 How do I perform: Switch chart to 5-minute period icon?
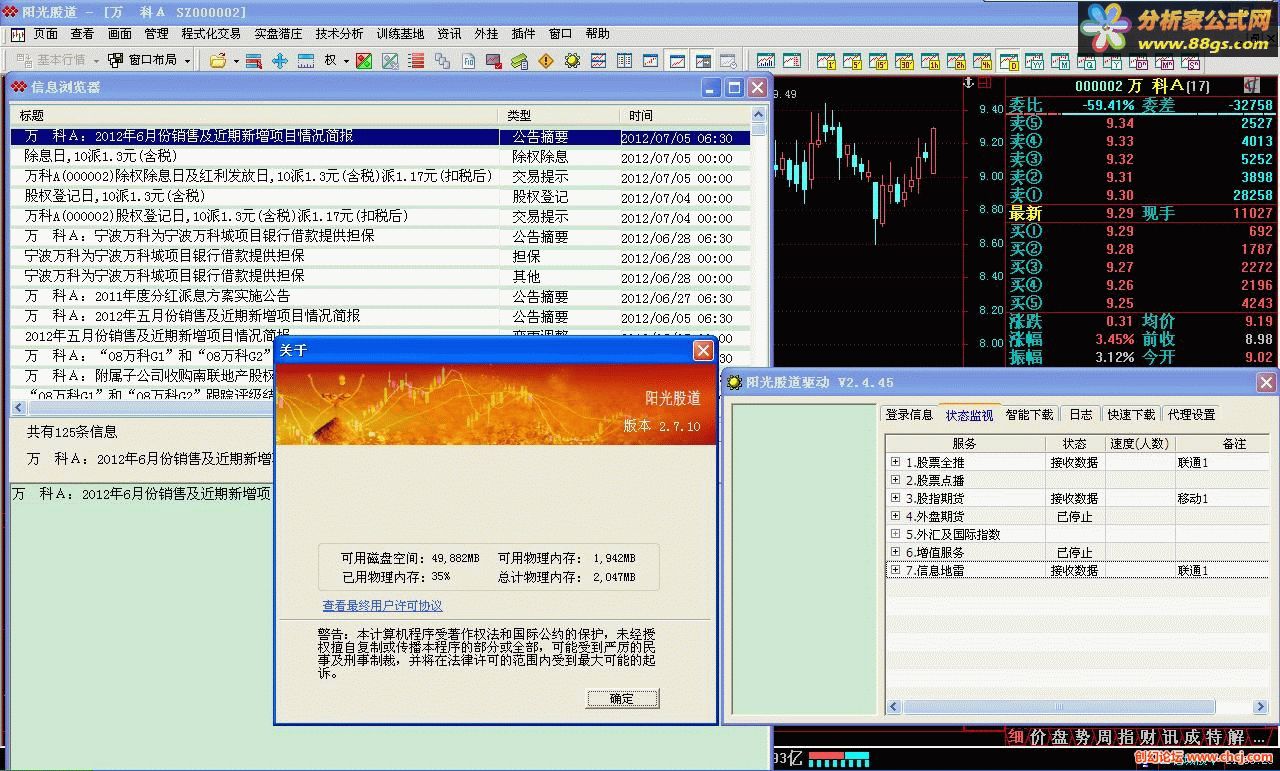[x=852, y=61]
